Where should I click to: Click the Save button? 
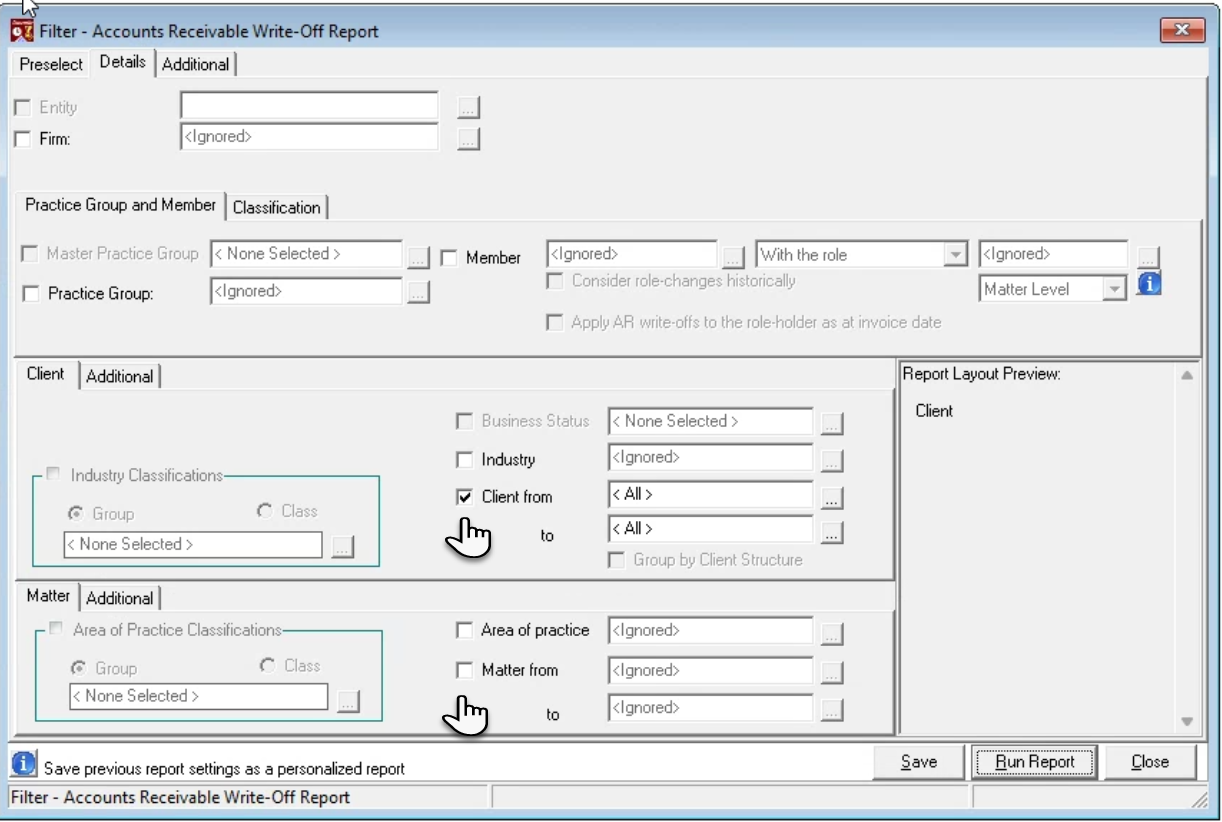pos(919,762)
